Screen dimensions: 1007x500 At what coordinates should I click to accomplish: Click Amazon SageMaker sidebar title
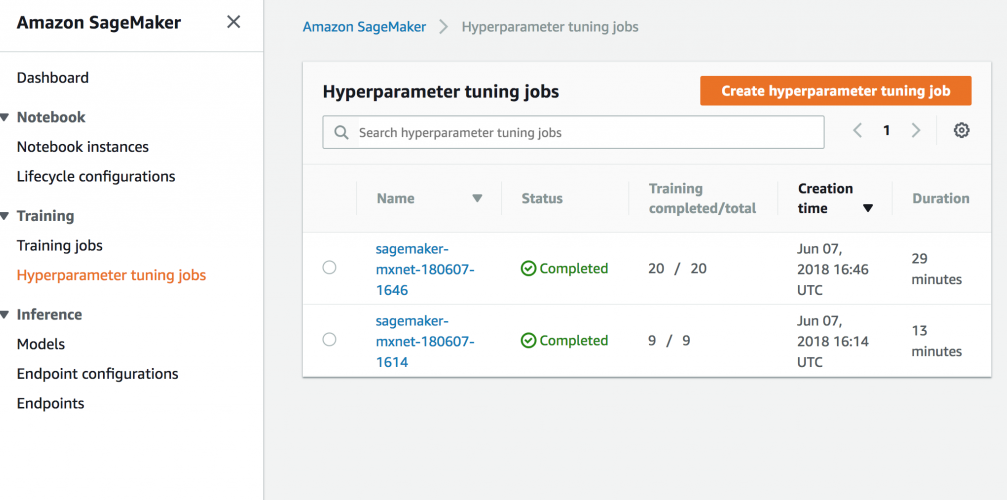point(99,22)
